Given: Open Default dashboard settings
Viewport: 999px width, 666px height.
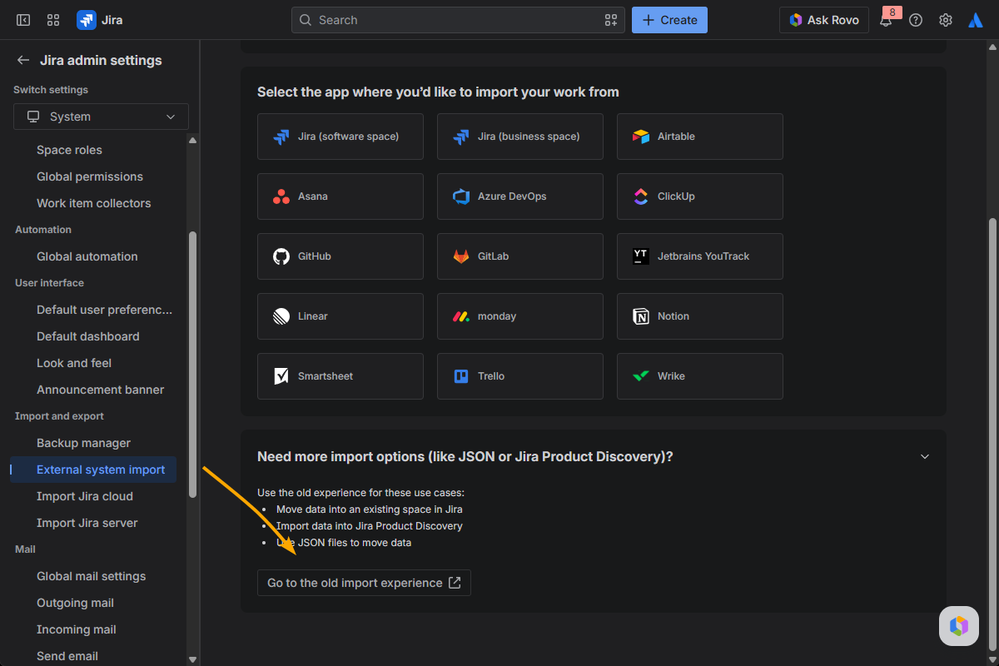Looking at the screenshot, I should 87,337.
